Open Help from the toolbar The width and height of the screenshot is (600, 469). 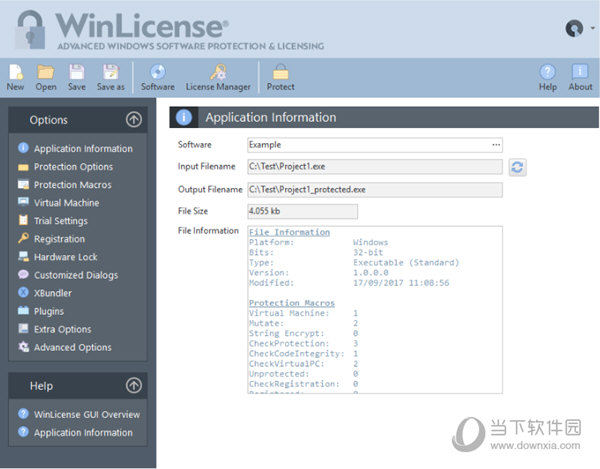tap(548, 77)
